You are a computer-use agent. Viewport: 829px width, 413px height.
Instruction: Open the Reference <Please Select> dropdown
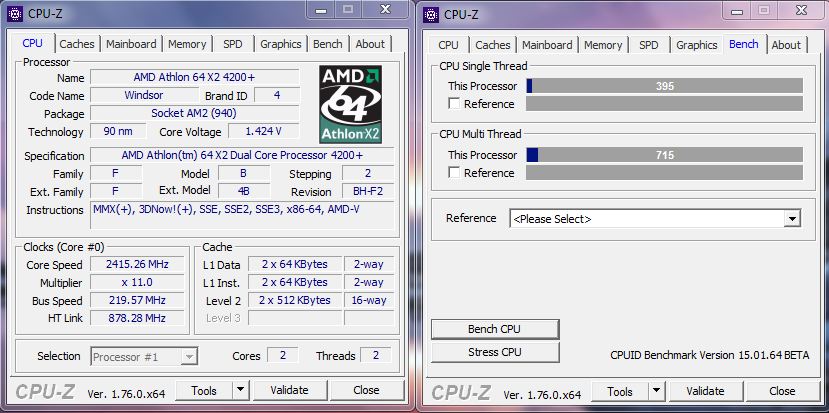pyautogui.click(x=791, y=219)
